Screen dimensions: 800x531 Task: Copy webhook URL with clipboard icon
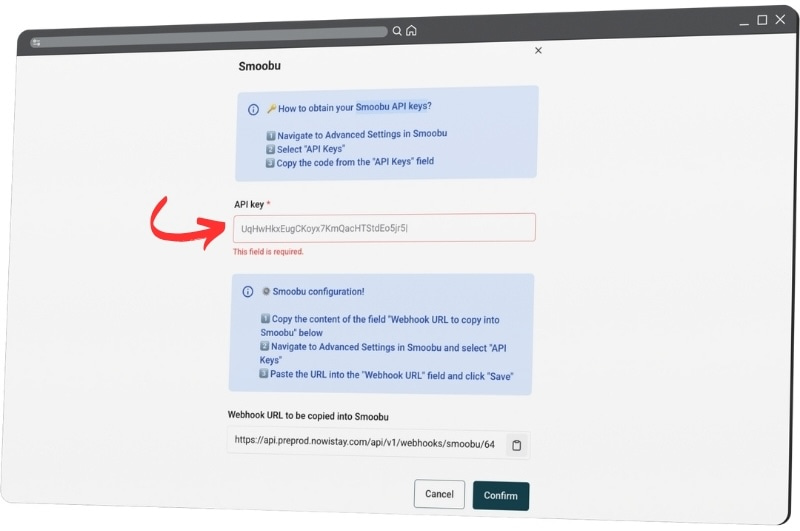tap(516, 445)
